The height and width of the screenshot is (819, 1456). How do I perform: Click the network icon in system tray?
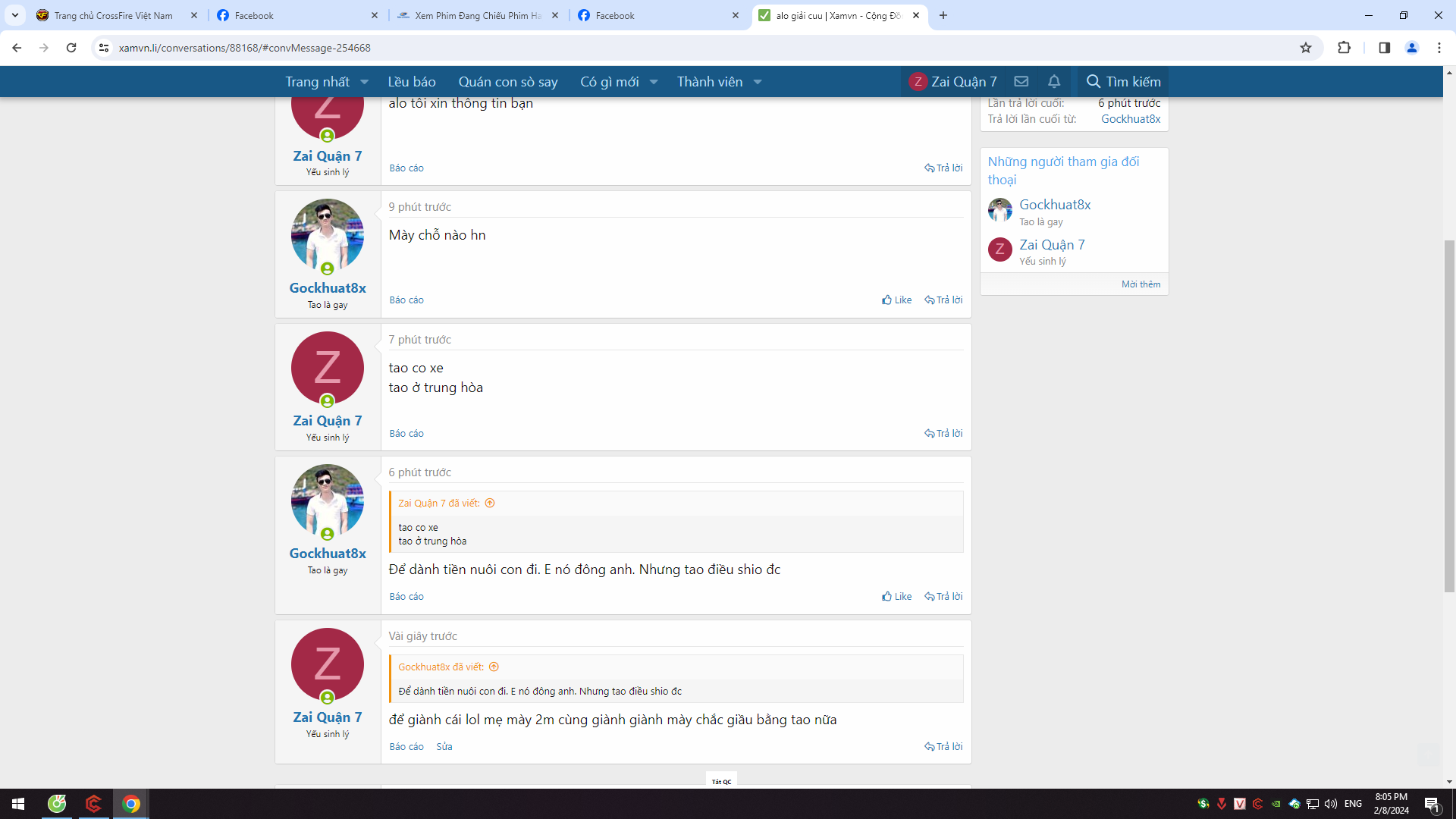[1312, 804]
